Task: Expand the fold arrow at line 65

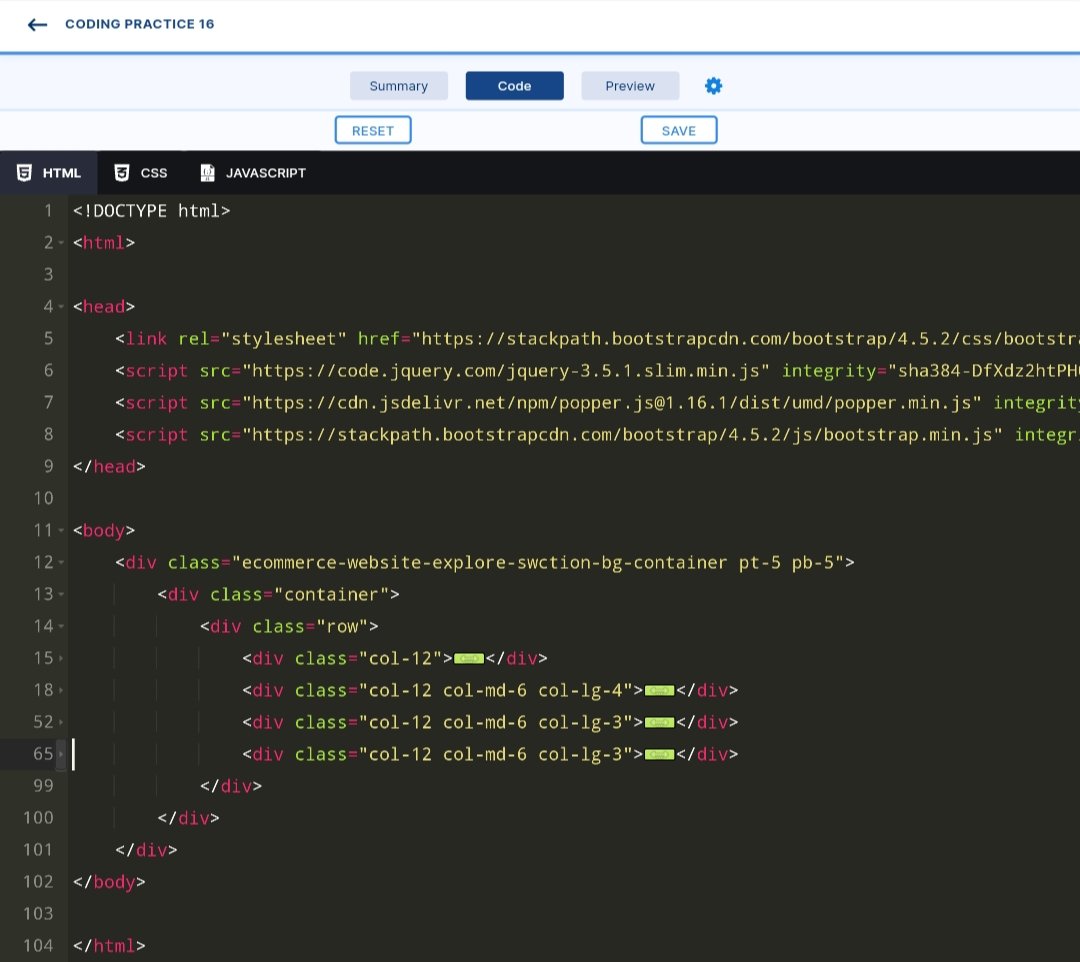Action: click(61, 755)
